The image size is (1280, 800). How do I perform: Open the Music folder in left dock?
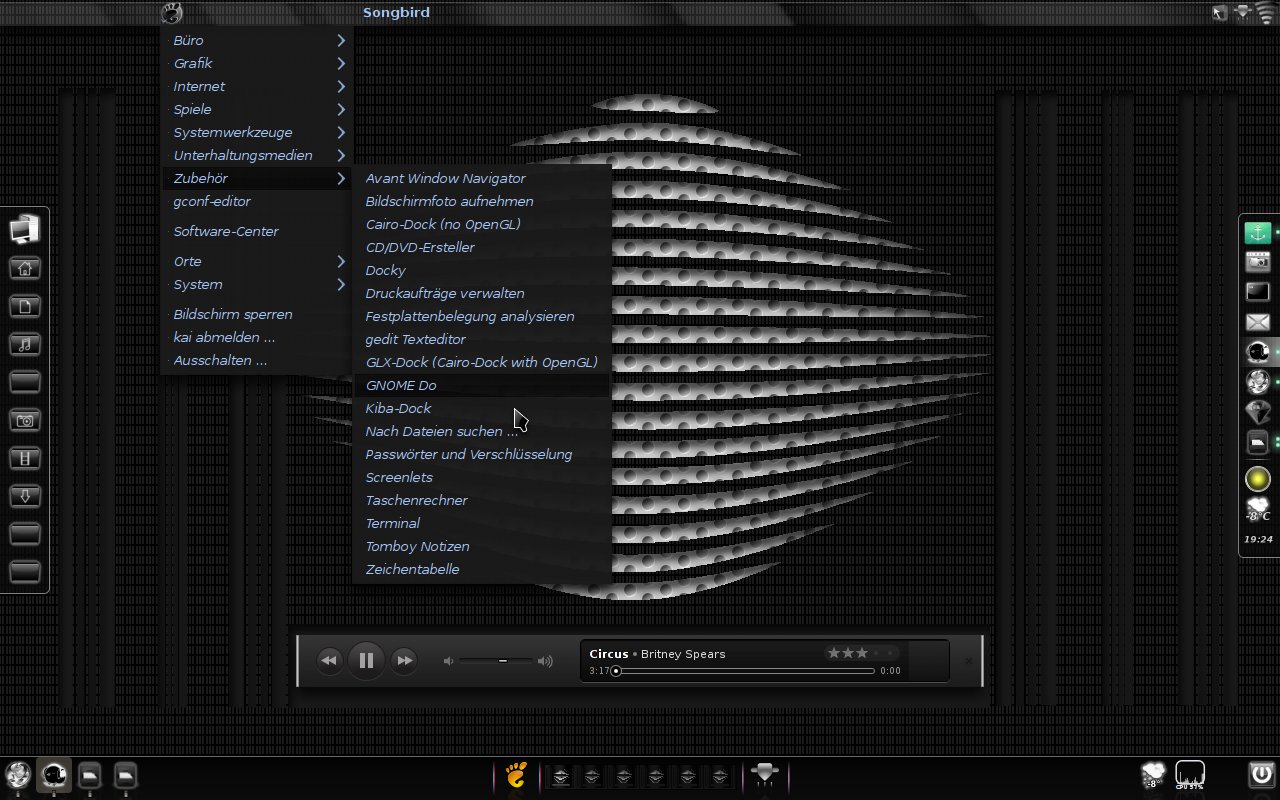pos(25,344)
